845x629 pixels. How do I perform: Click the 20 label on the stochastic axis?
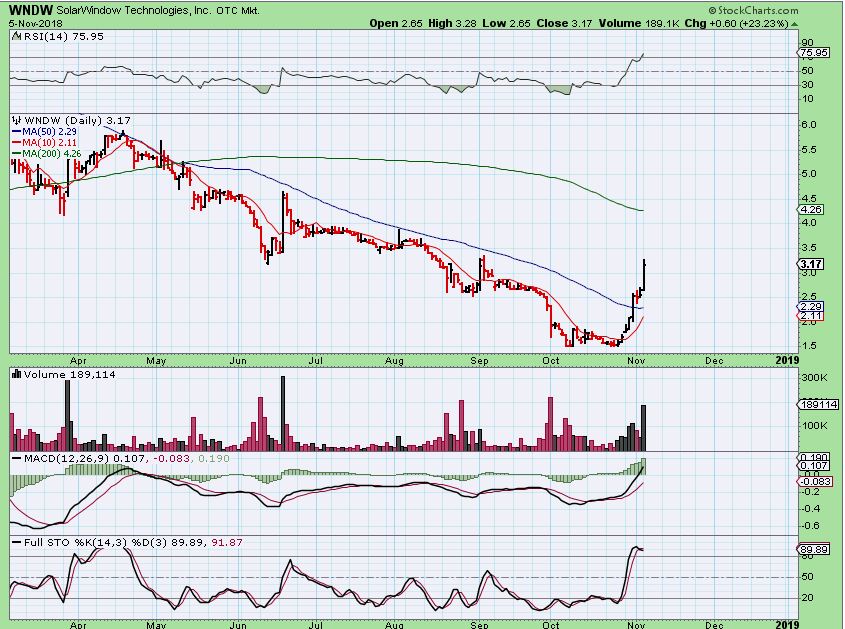pyautogui.click(x=807, y=597)
